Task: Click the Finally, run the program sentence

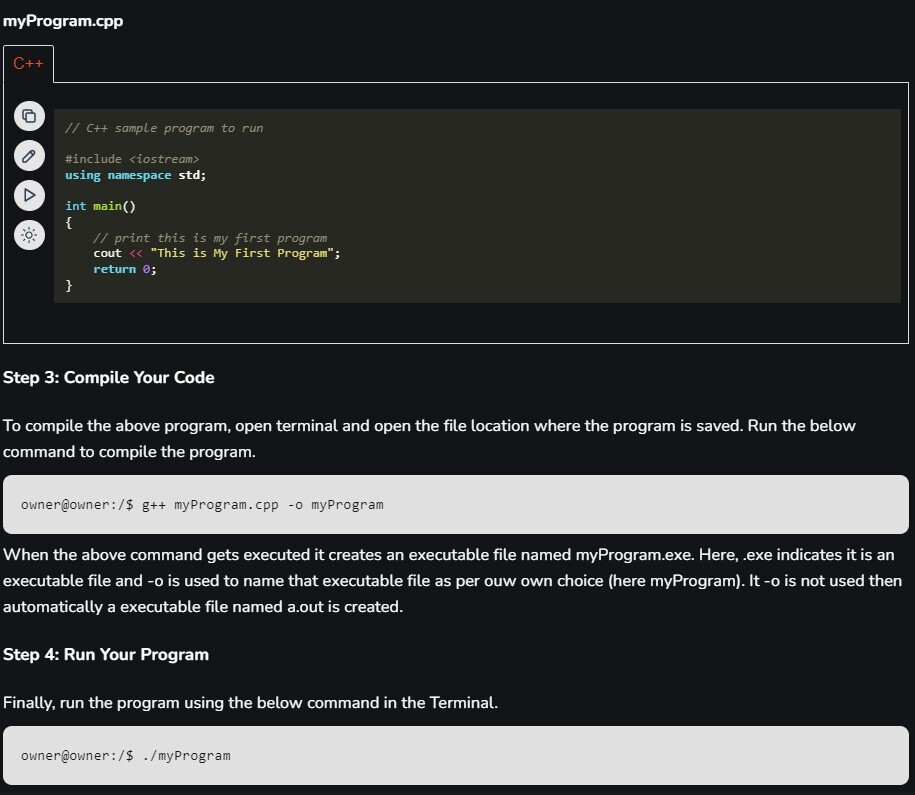Action: [250, 702]
